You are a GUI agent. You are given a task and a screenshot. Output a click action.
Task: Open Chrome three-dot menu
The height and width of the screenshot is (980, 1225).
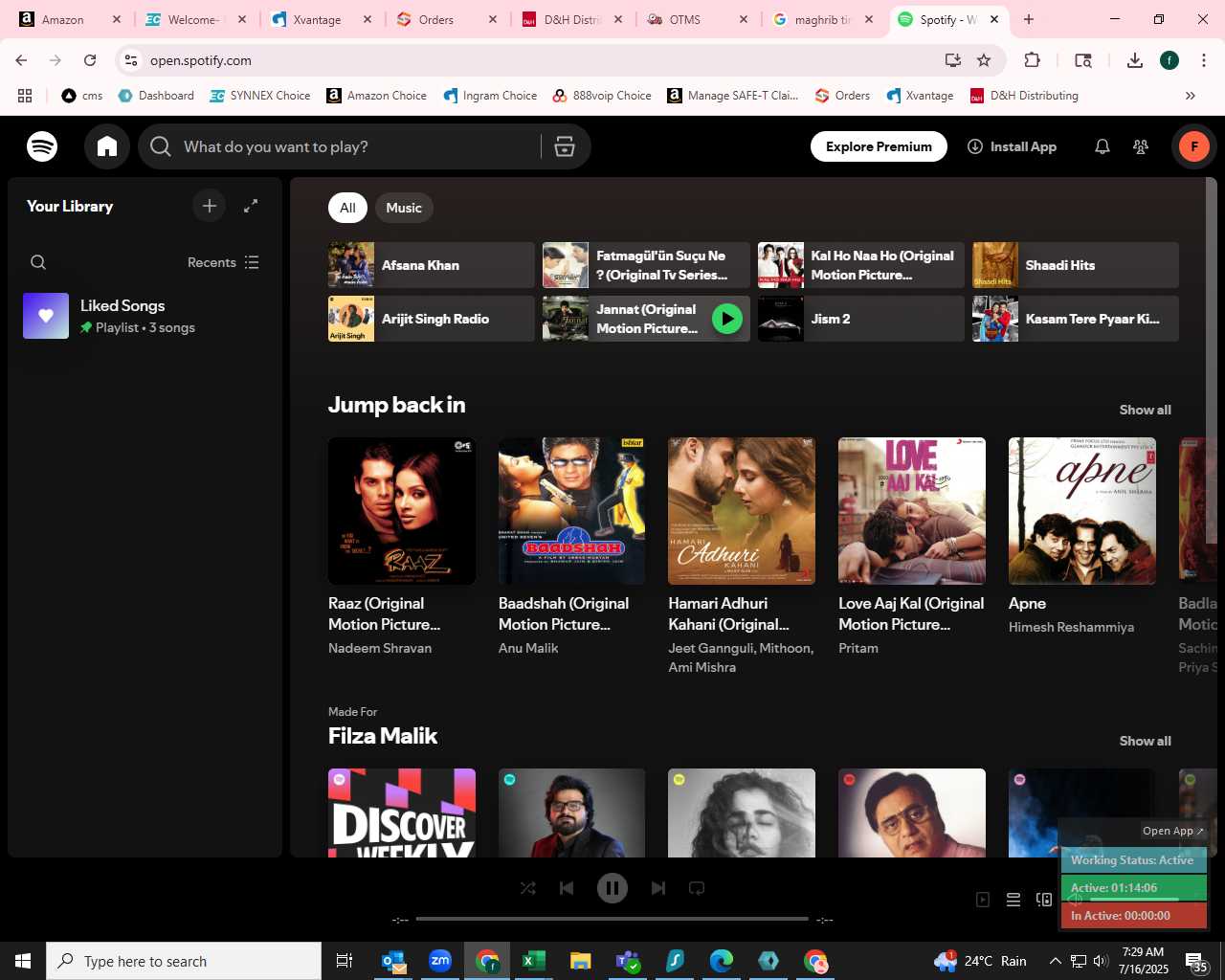coord(1203,60)
